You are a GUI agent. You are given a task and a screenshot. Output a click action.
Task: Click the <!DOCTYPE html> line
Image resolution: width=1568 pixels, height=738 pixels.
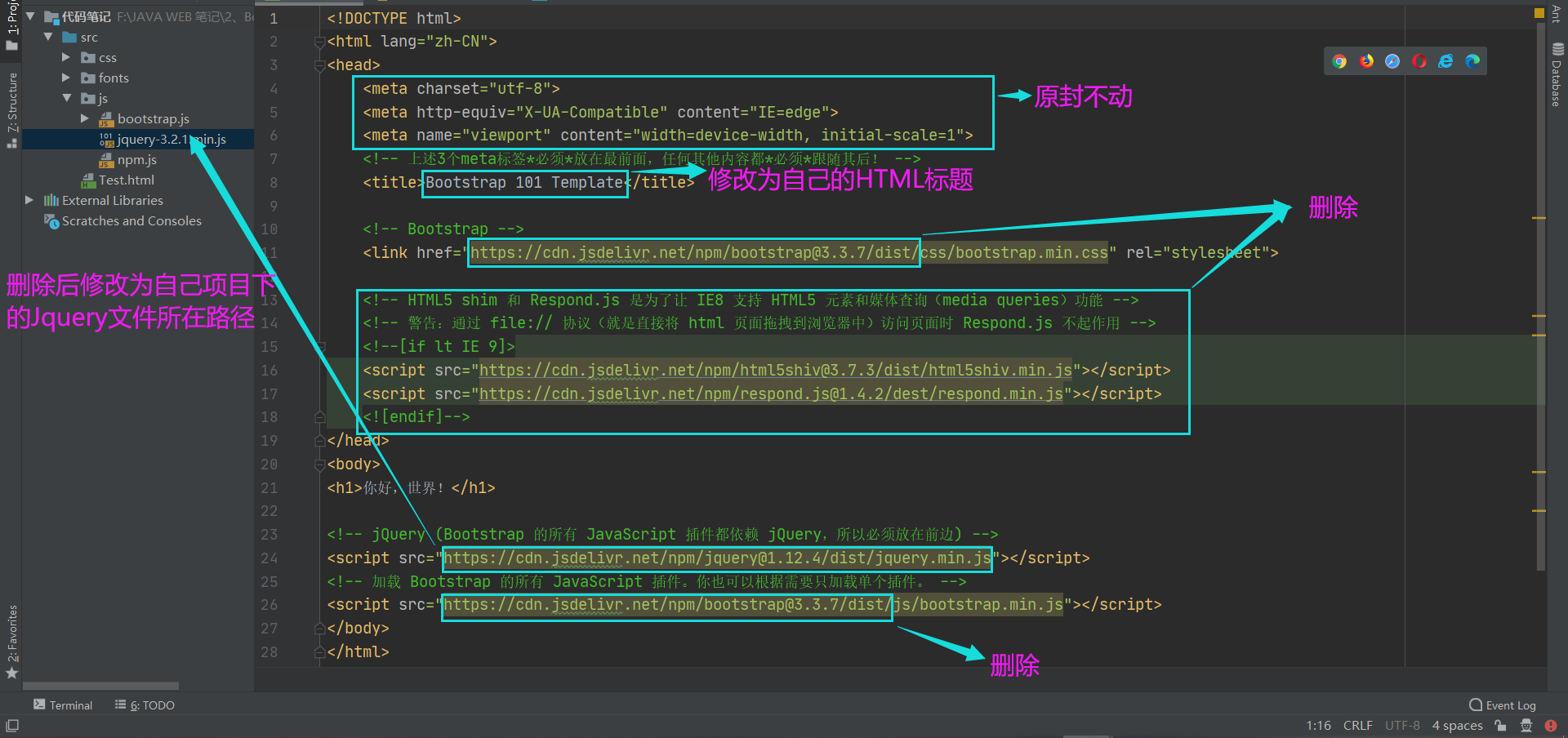tap(394, 18)
